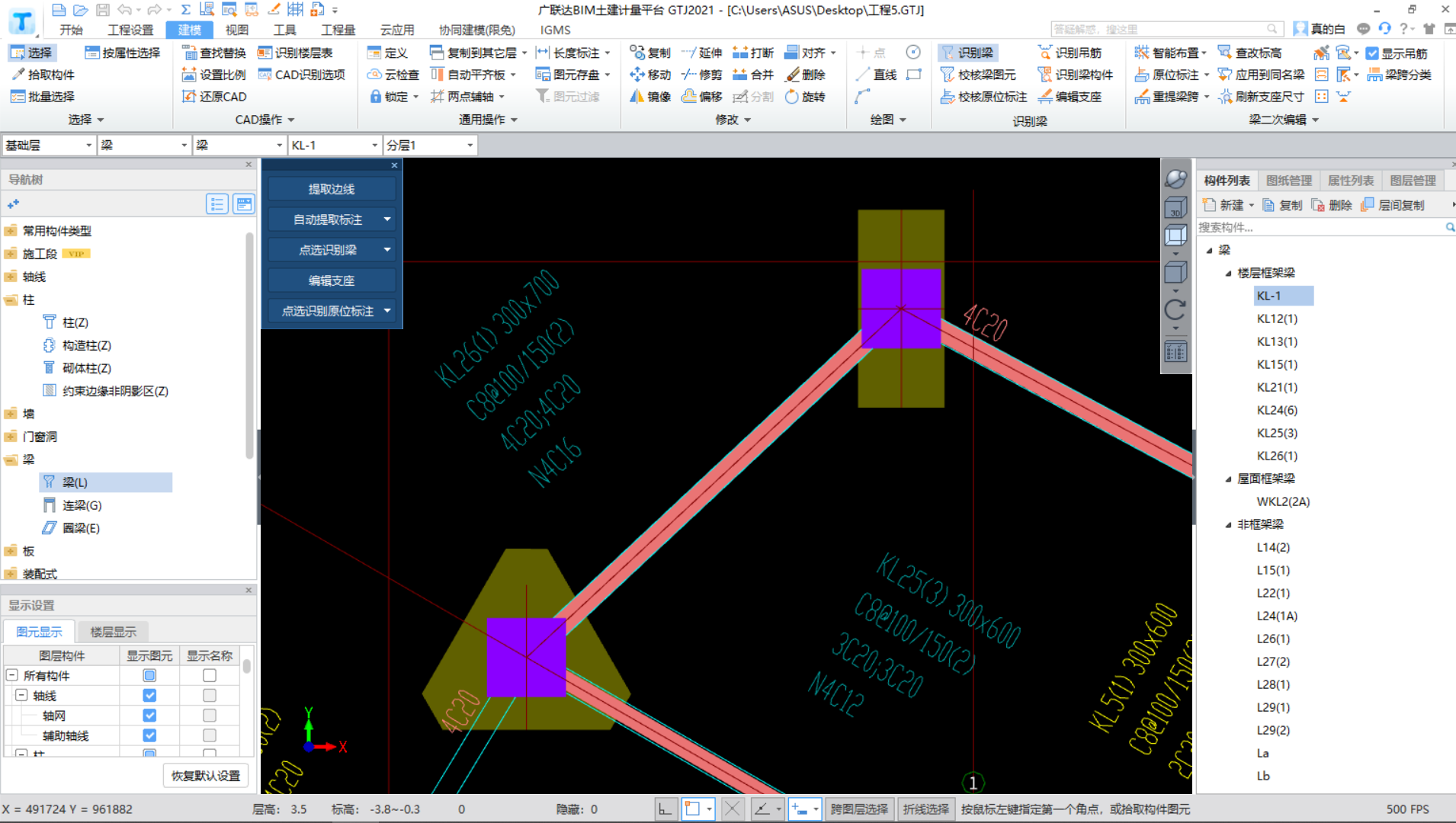Toggle 显示名称 for 辅助轴线
This screenshot has height=823, width=1456.
point(210,735)
